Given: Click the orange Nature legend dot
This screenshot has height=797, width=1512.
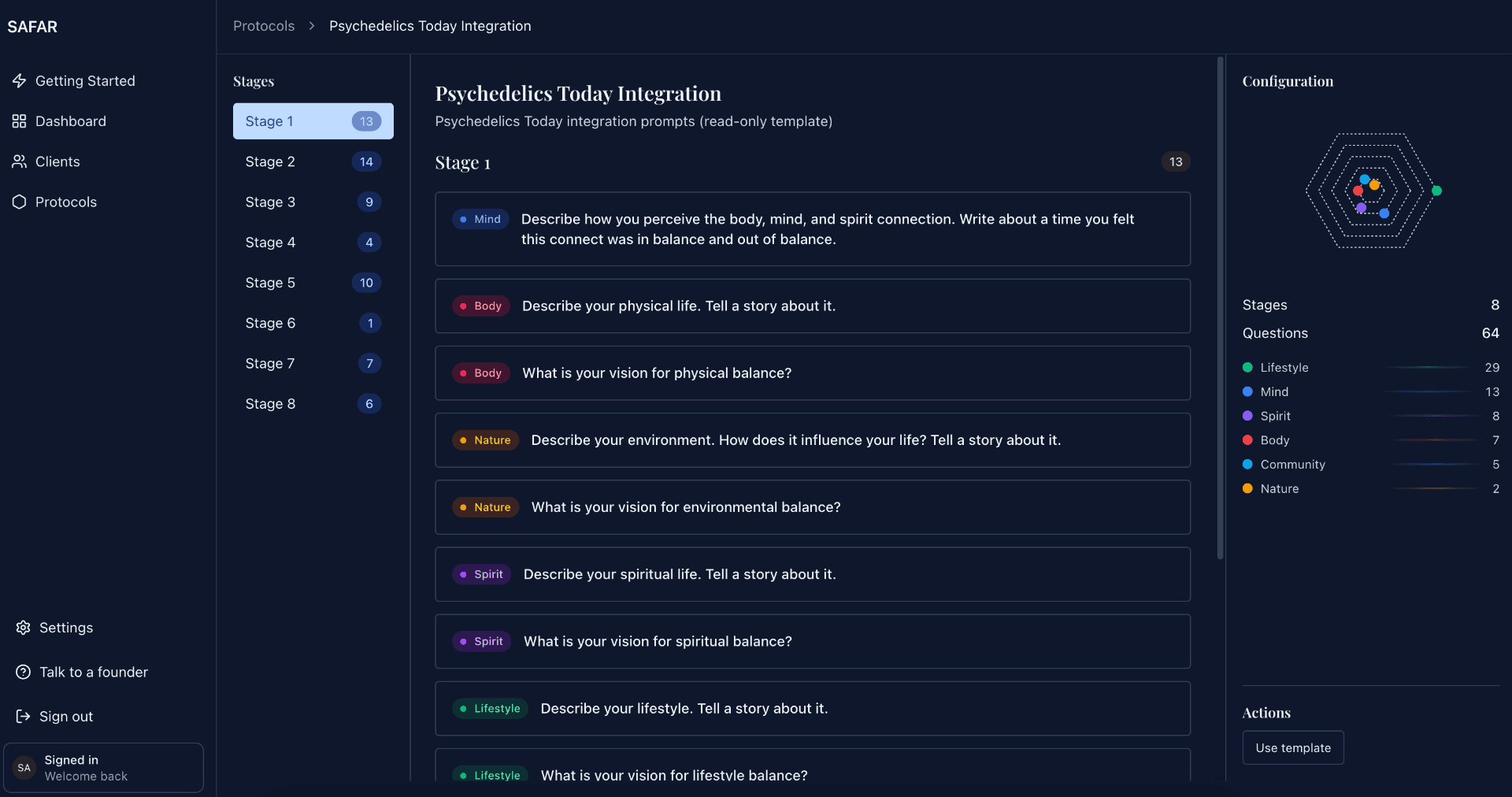Looking at the screenshot, I should [x=1247, y=489].
